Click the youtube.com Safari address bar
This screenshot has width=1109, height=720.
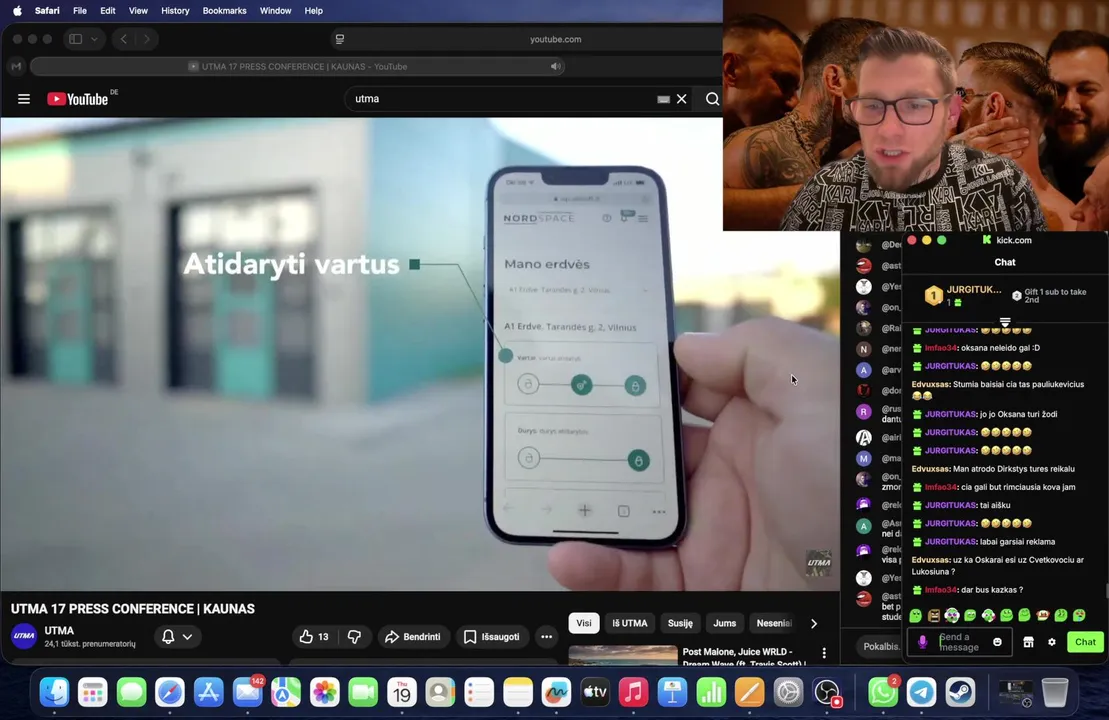tap(555, 39)
